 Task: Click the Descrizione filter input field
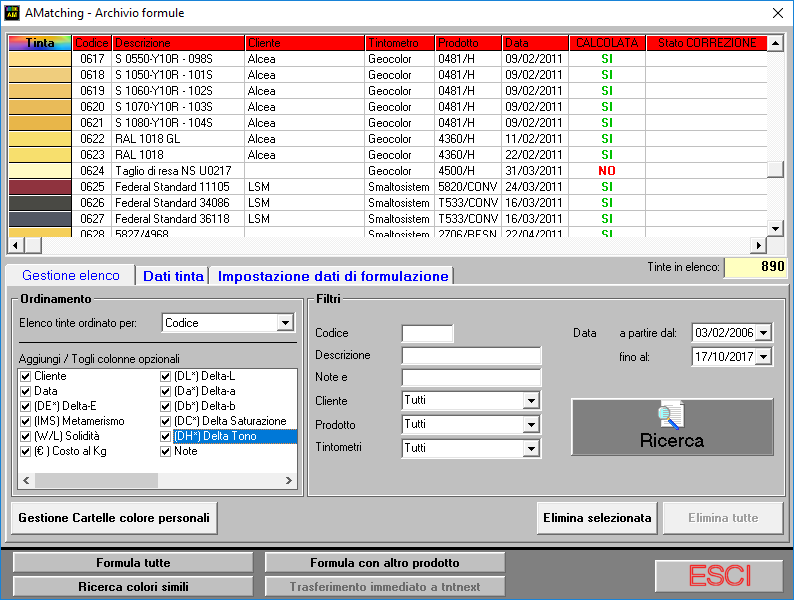point(471,355)
